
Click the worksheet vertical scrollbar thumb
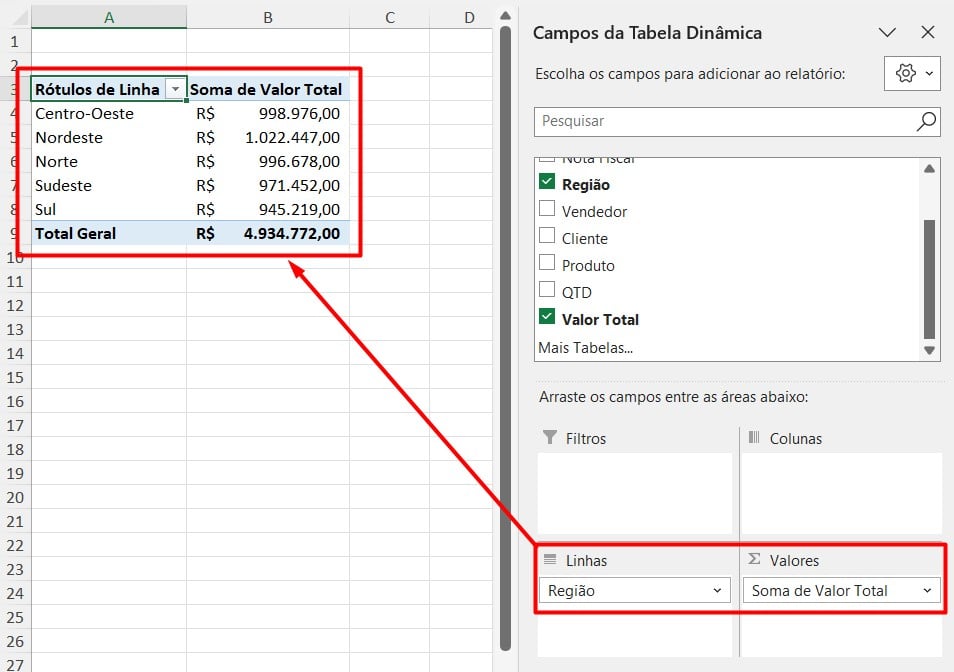point(505,338)
